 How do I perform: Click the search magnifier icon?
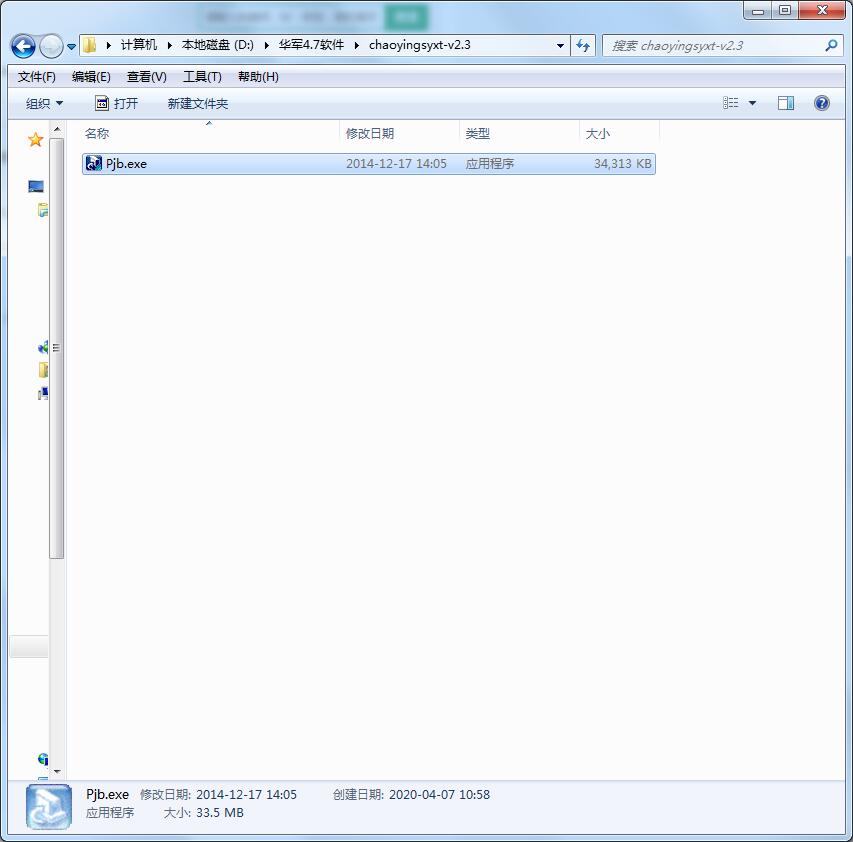pyautogui.click(x=831, y=46)
